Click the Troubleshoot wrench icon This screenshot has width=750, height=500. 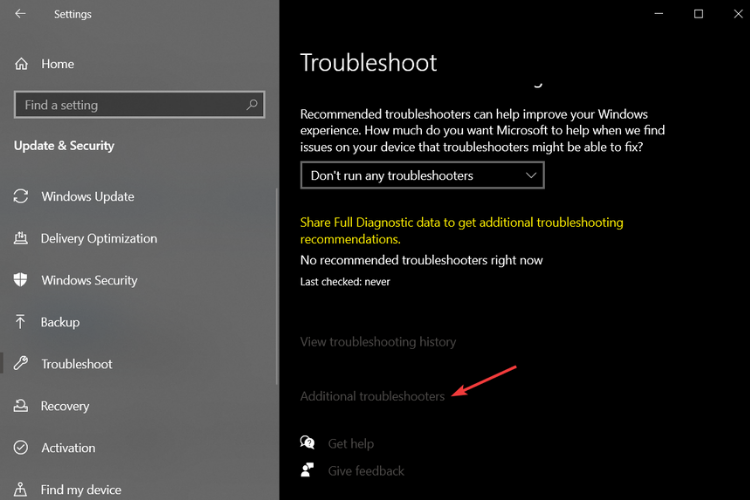(21, 365)
